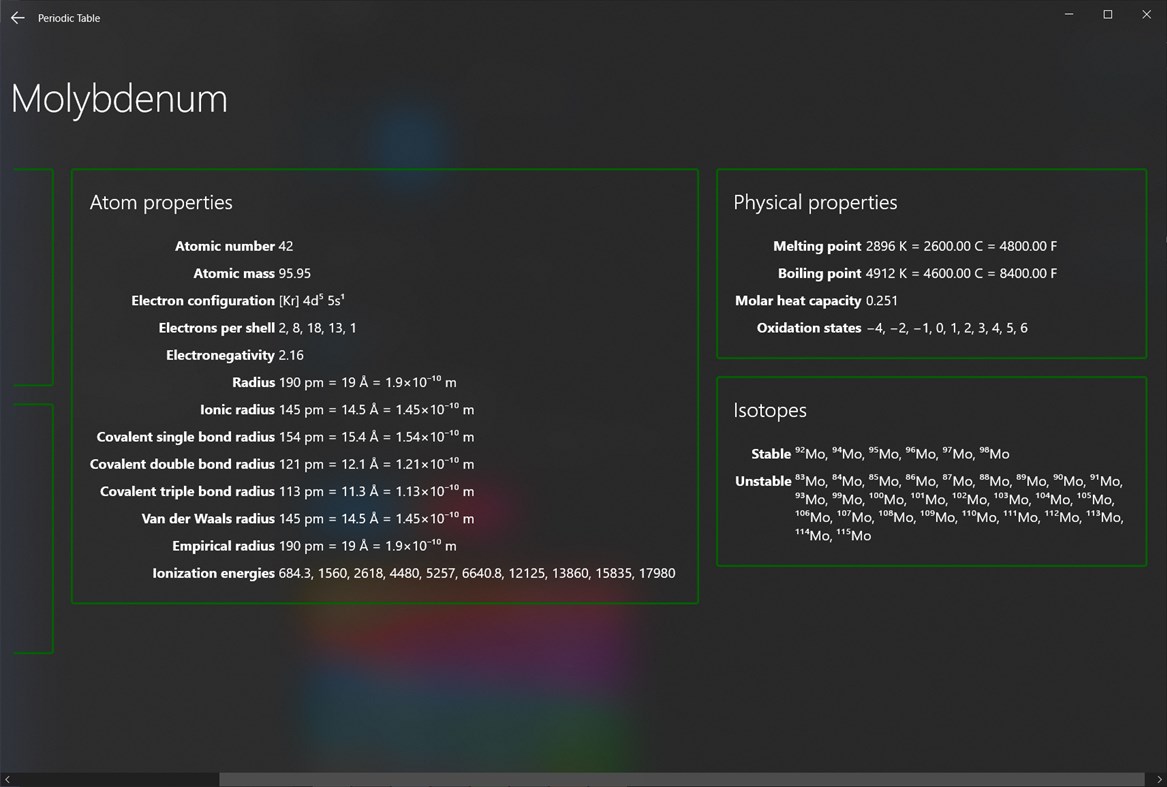Click the Electronegativity value 2.16

click(x=291, y=355)
